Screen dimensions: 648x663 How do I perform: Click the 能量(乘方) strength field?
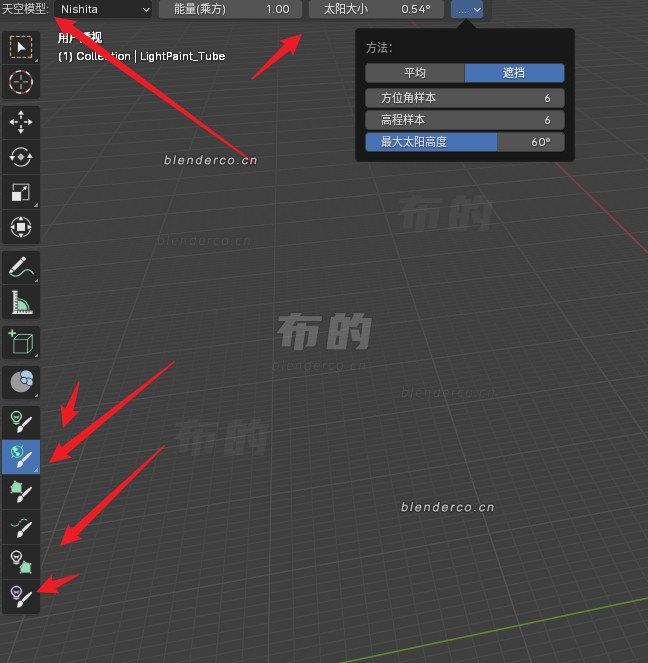[230, 9]
